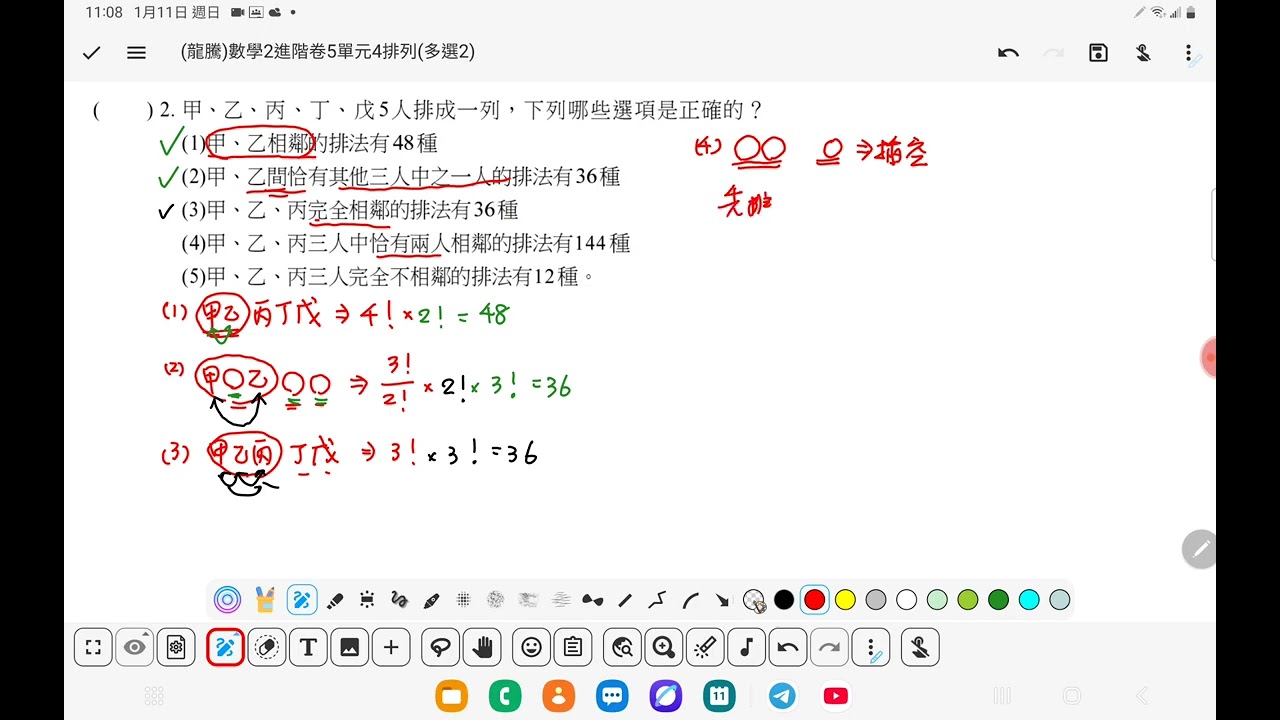The width and height of the screenshot is (1280, 720).
Task: Click the zoom-in magnifier button
Action: pos(663,648)
